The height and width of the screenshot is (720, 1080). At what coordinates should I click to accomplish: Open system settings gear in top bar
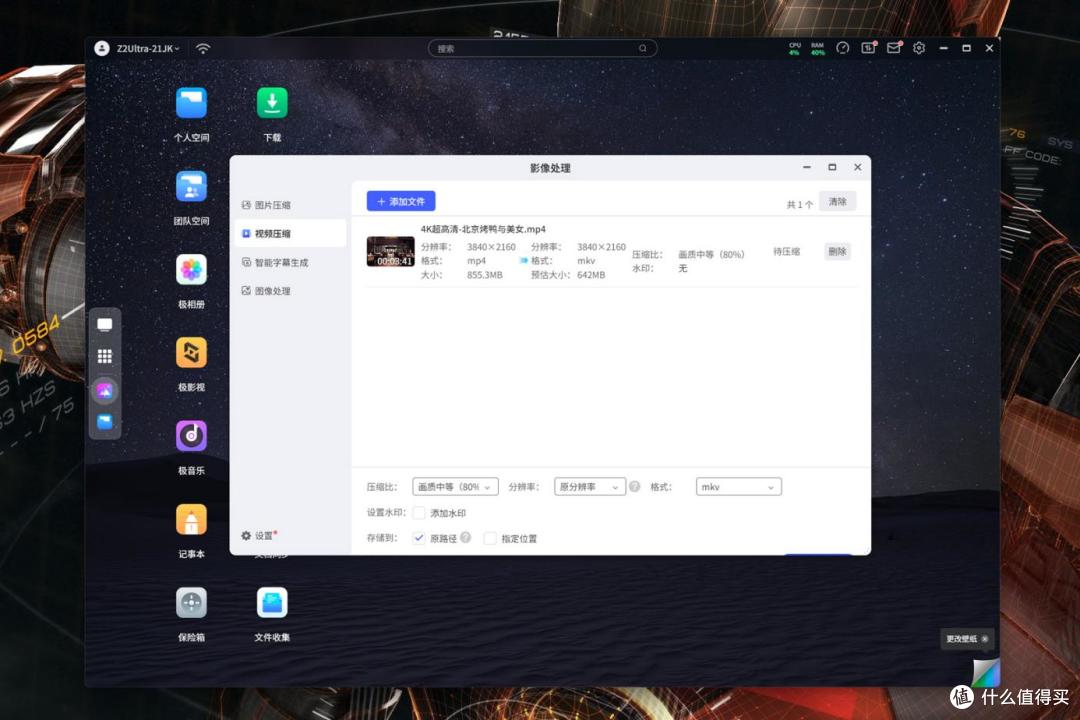coord(919,48)
